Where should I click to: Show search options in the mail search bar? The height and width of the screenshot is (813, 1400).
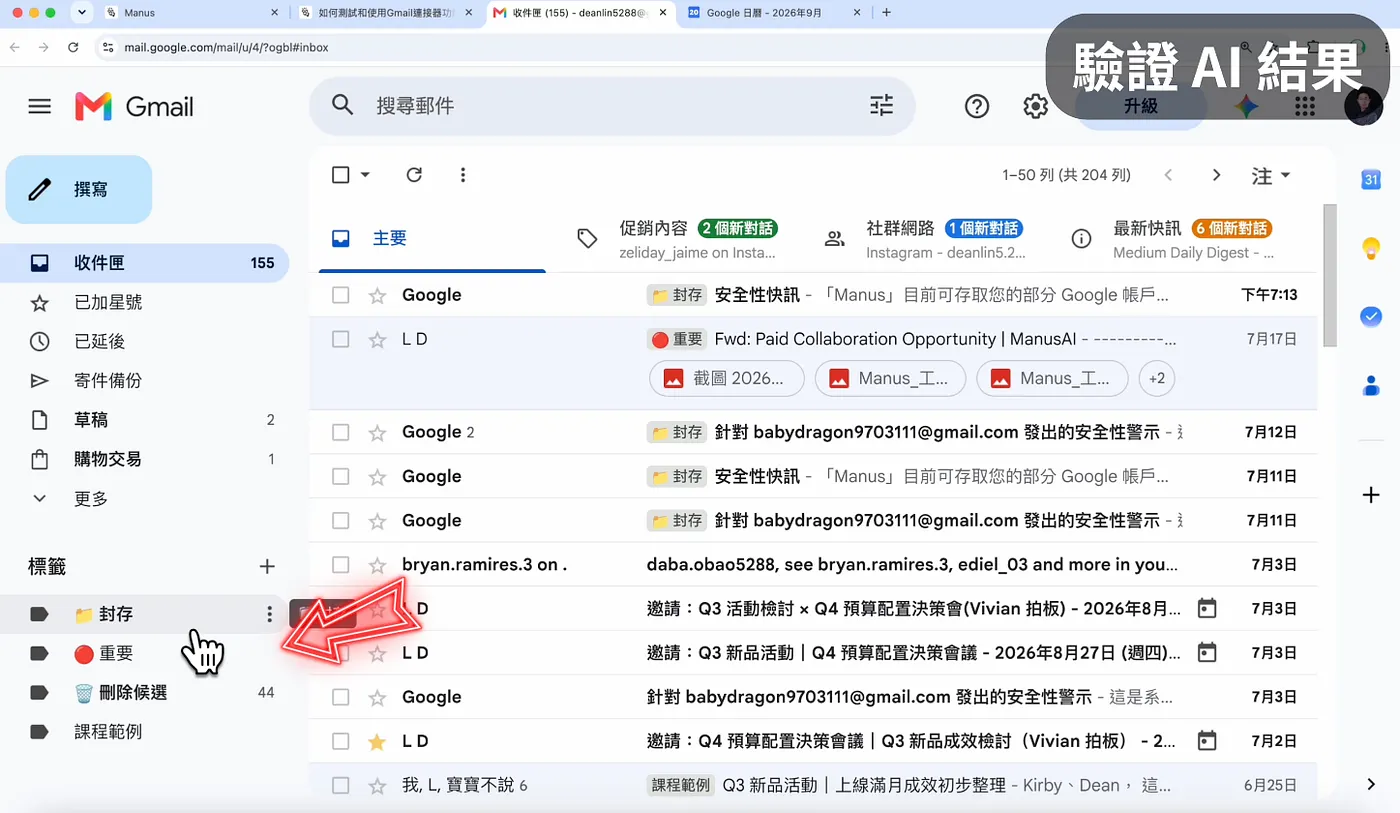click(881, 105)
